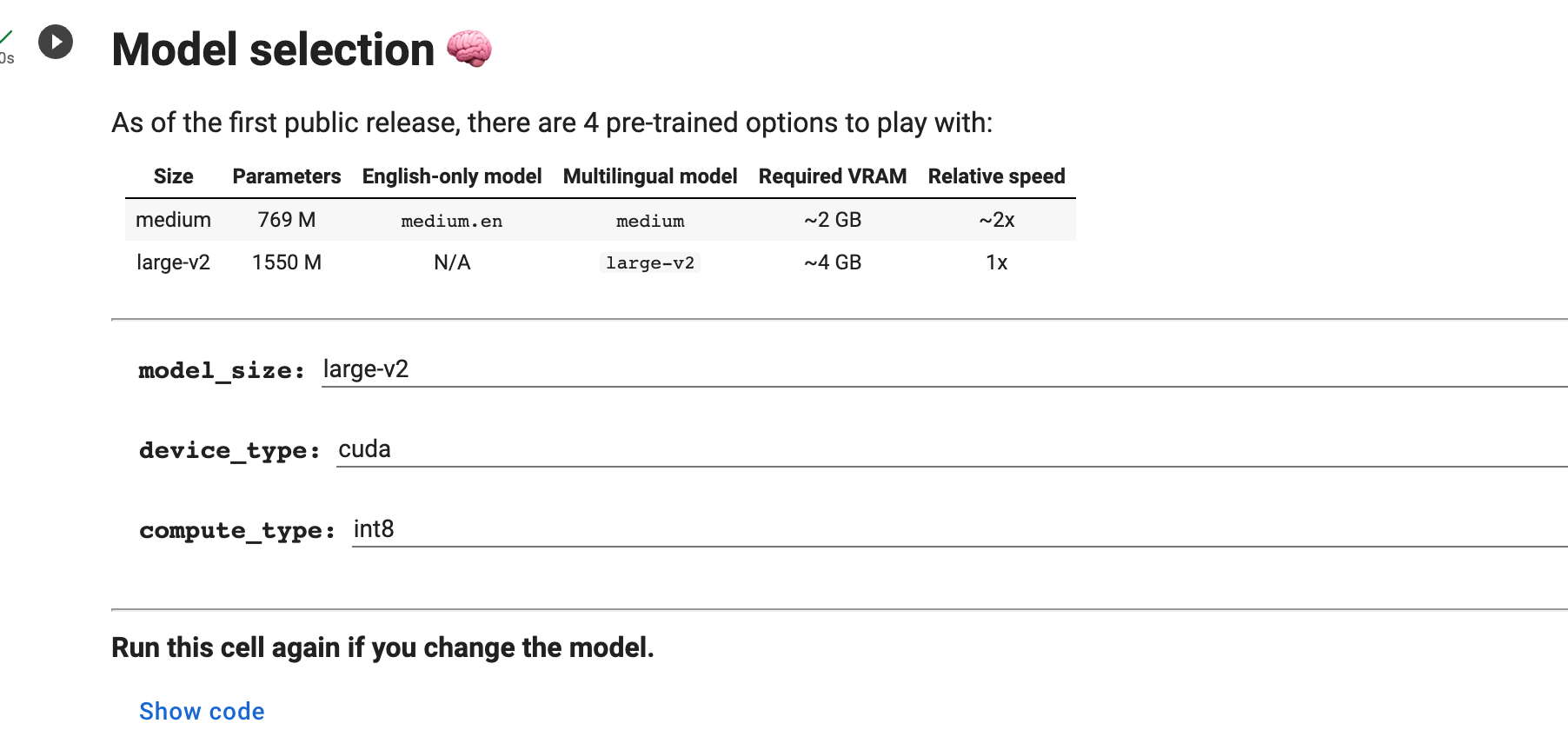Click the large-v2 value in model_size field
1568x730 pixels.
pyautogui.click(x=365, y=368)
